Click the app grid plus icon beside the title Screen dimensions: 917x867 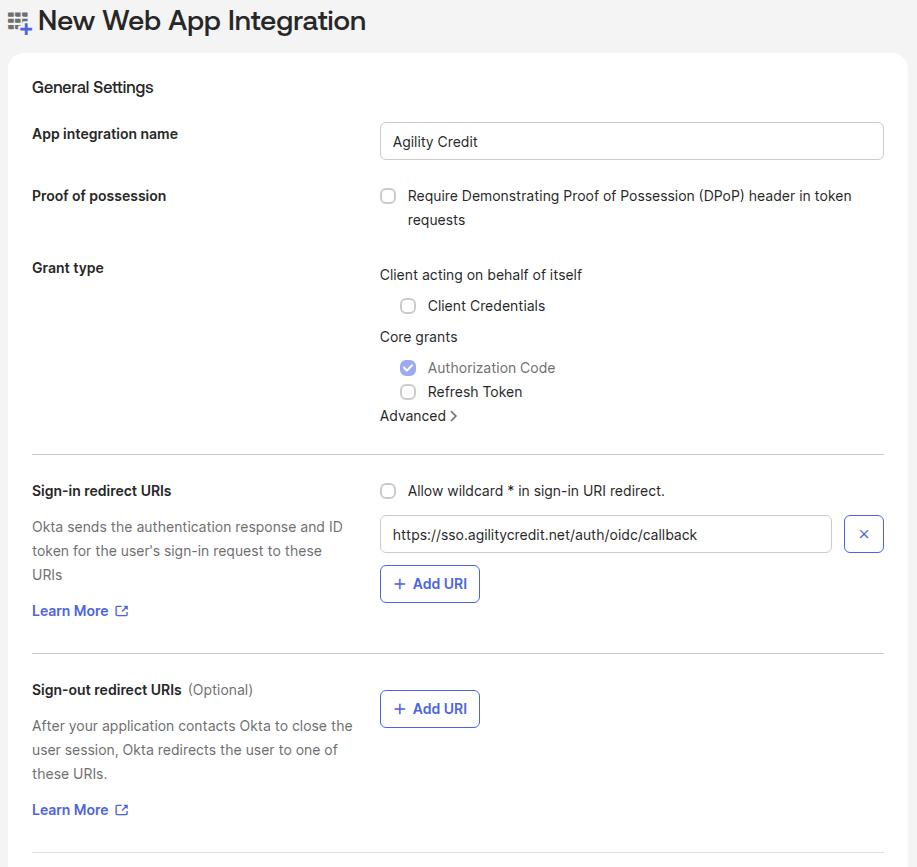click(19, 23)
